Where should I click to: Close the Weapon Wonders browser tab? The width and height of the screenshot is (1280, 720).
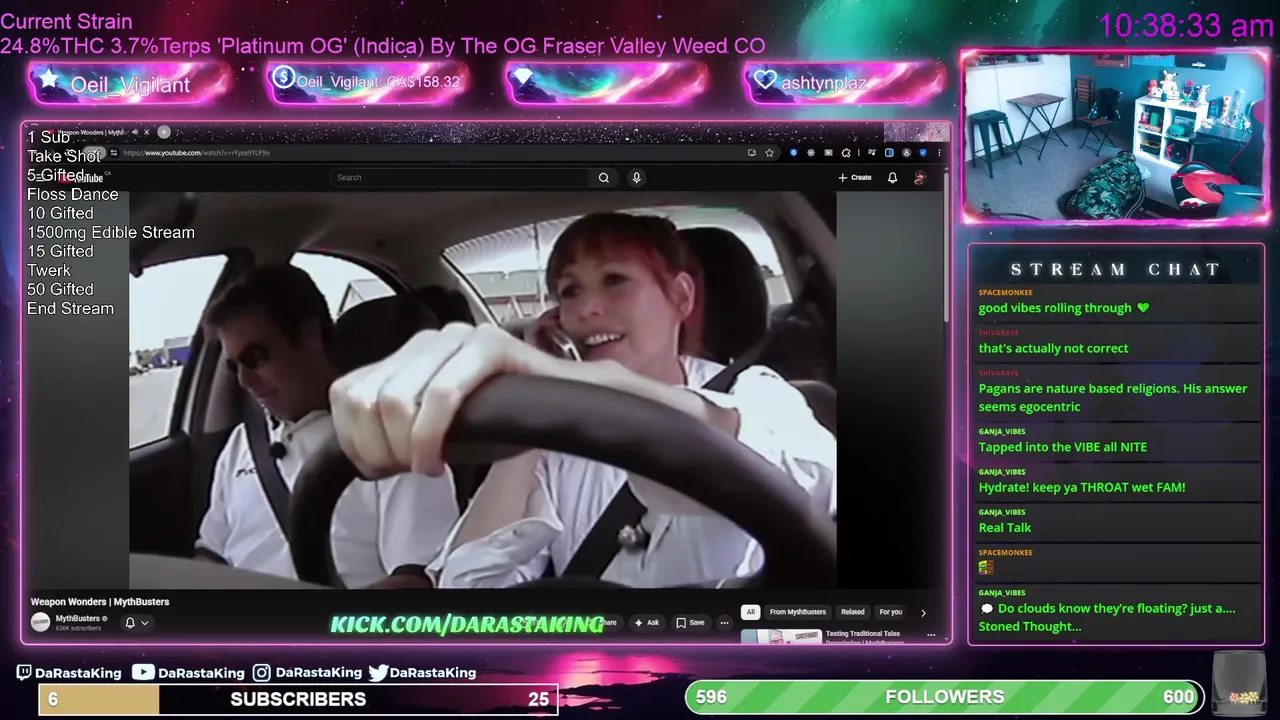coord(146,132)
